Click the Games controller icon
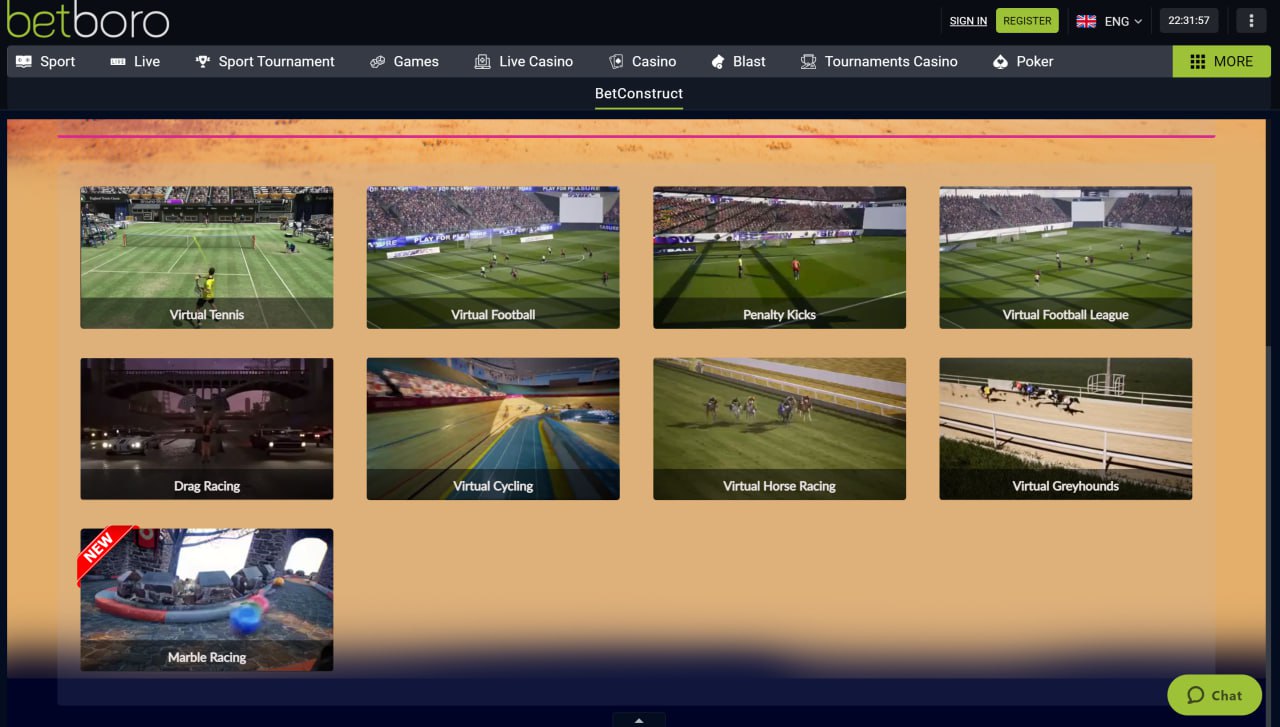 point(378,61)
